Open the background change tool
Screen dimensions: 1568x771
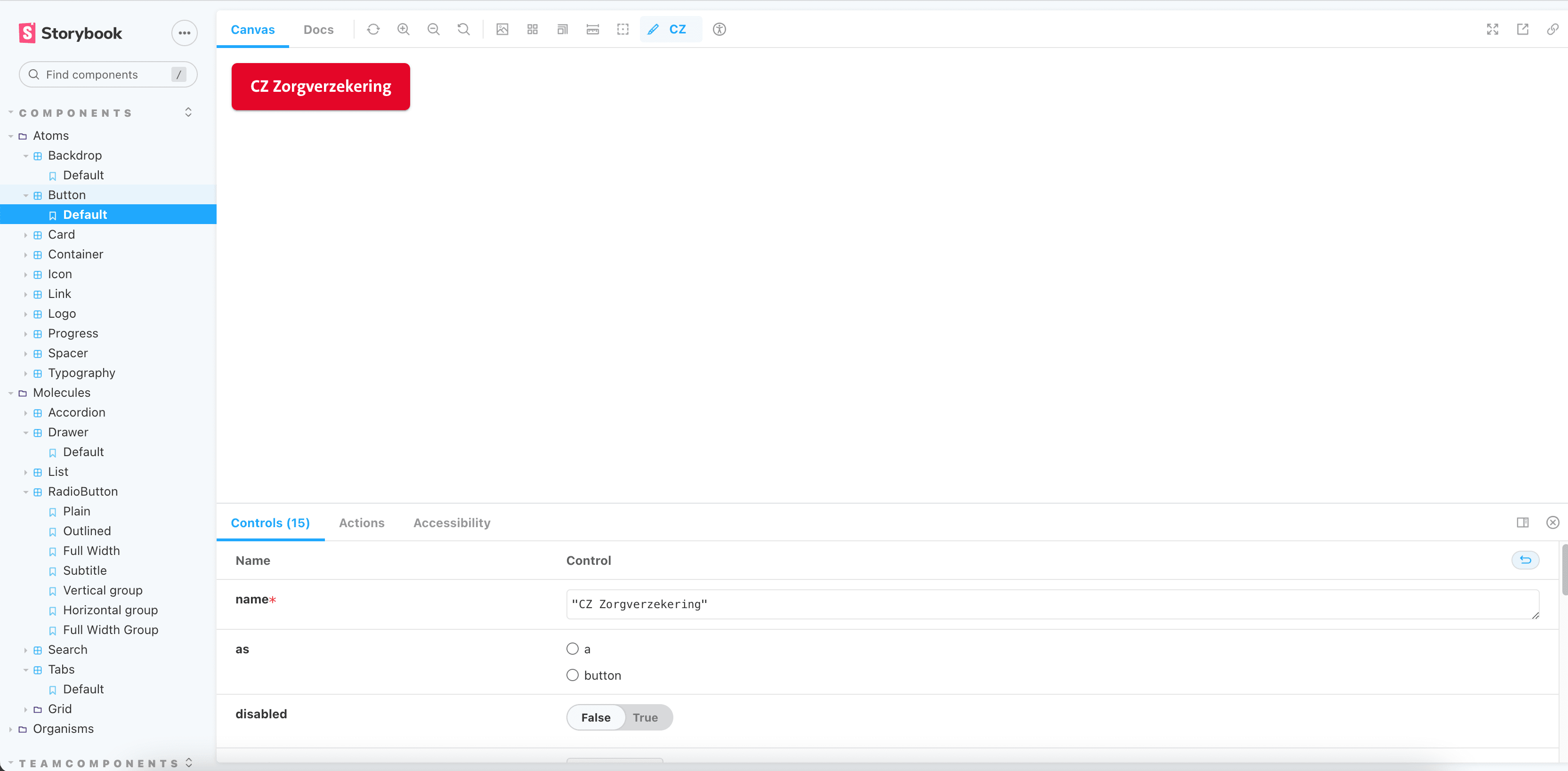coord(502,29)
